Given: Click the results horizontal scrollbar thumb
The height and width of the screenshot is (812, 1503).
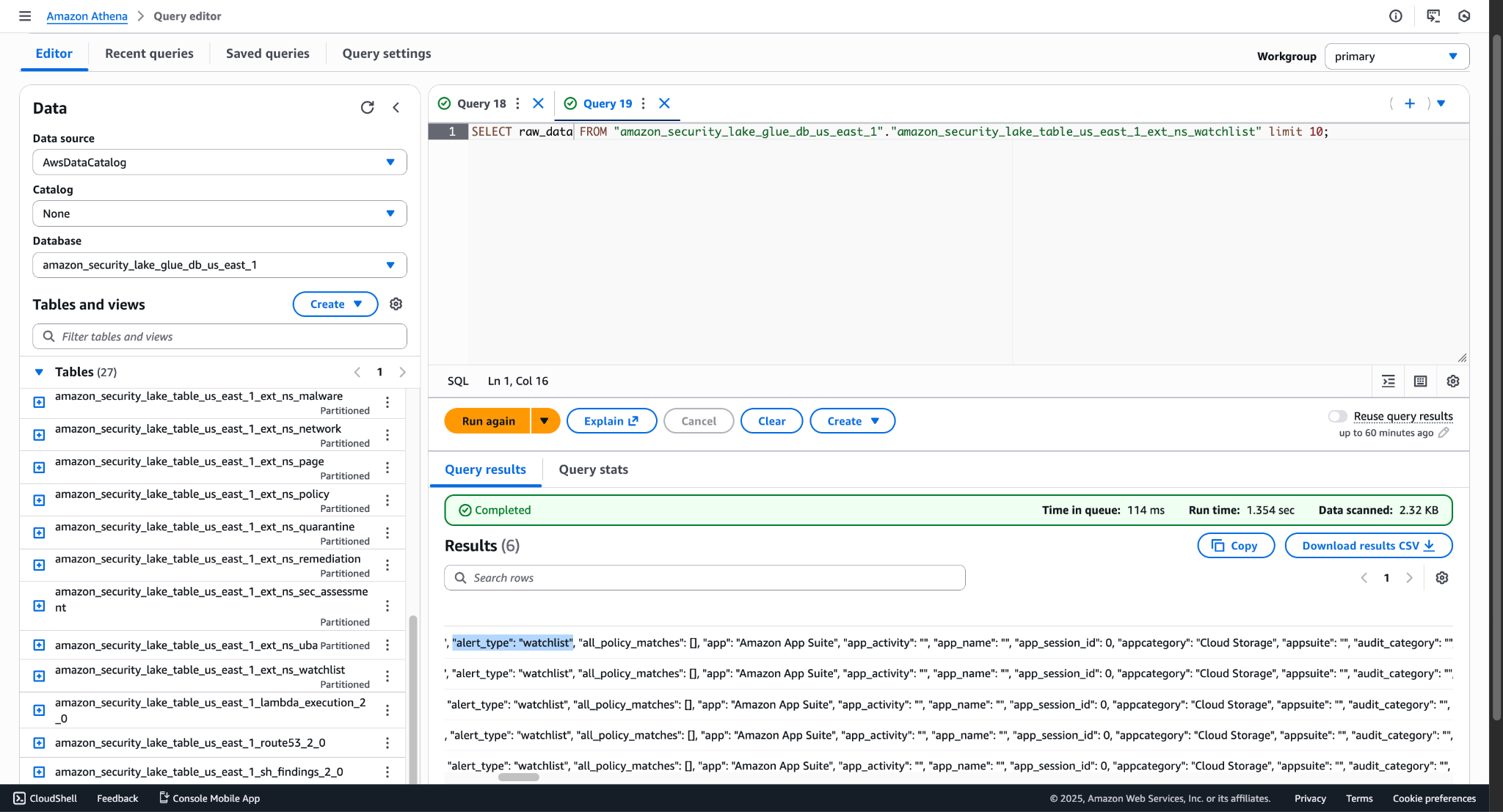Looking at the screenshot, I should click(x=518, y=778).
